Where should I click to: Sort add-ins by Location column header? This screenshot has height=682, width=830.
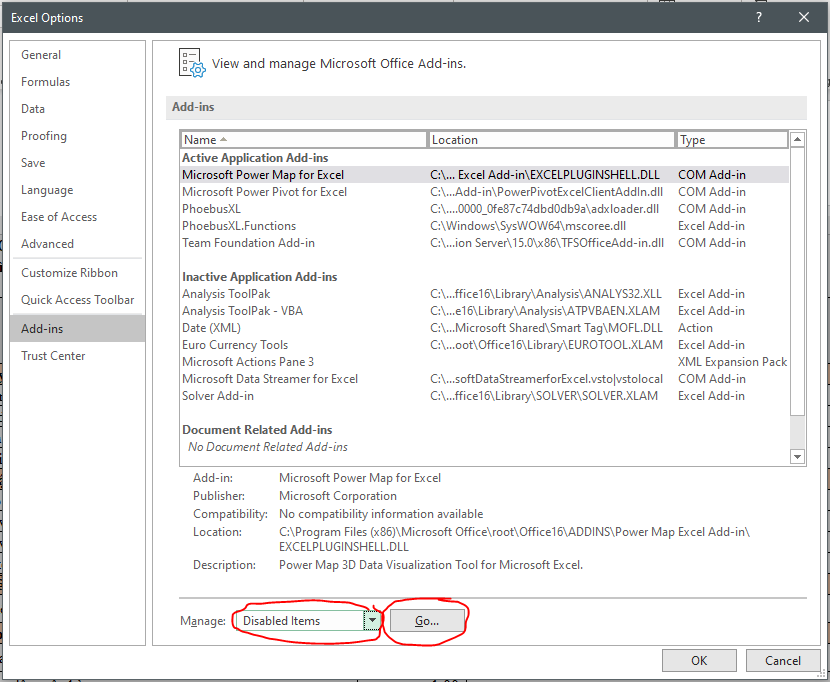tap(550, 140)
